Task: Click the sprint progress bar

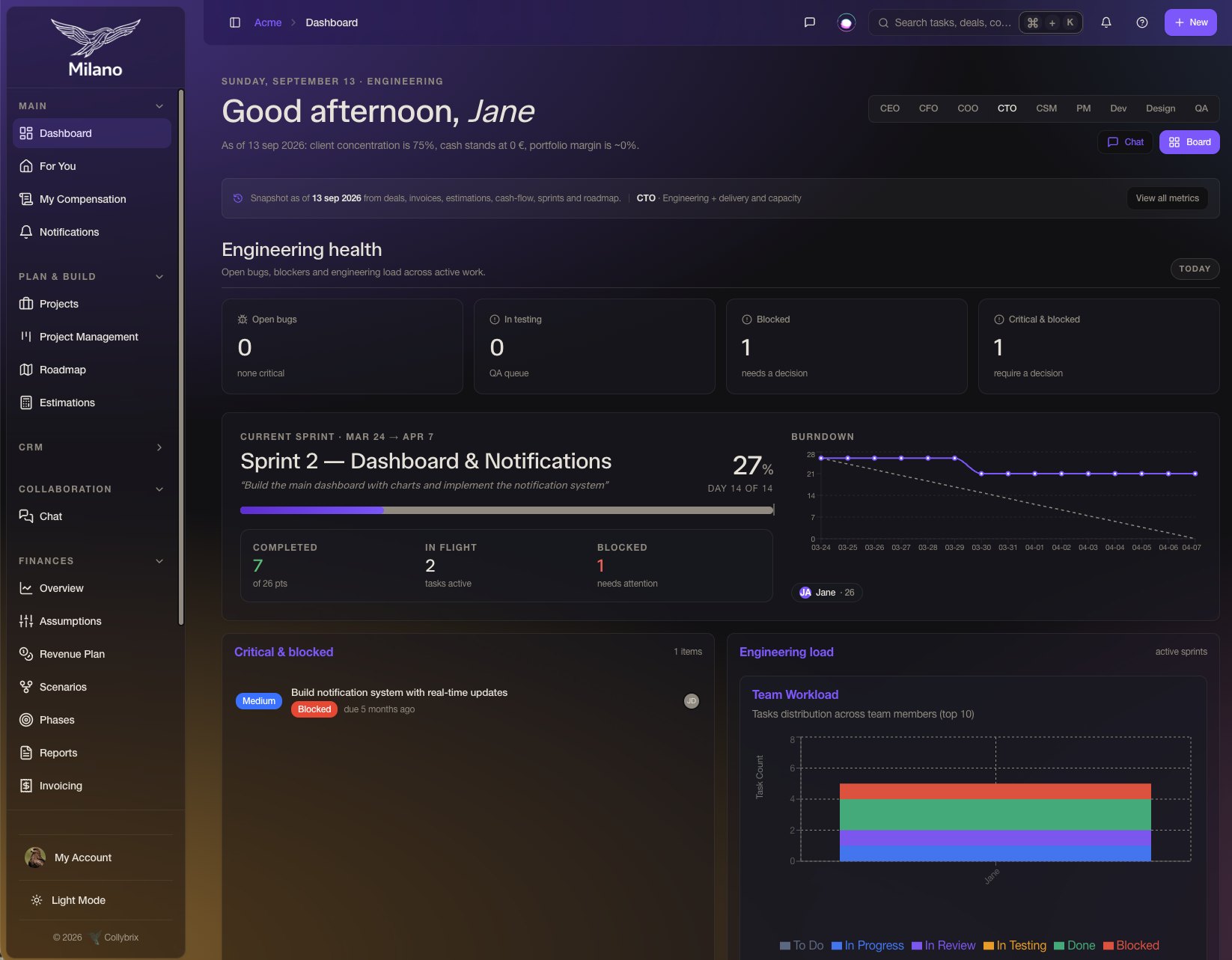Action: (x=507, y=510)
